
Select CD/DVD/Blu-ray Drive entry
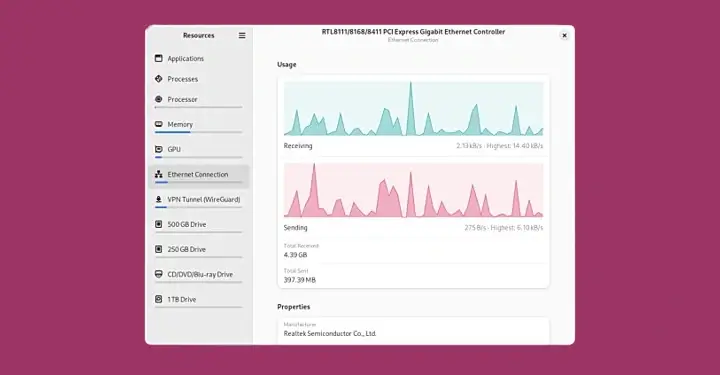coord(198,276)
